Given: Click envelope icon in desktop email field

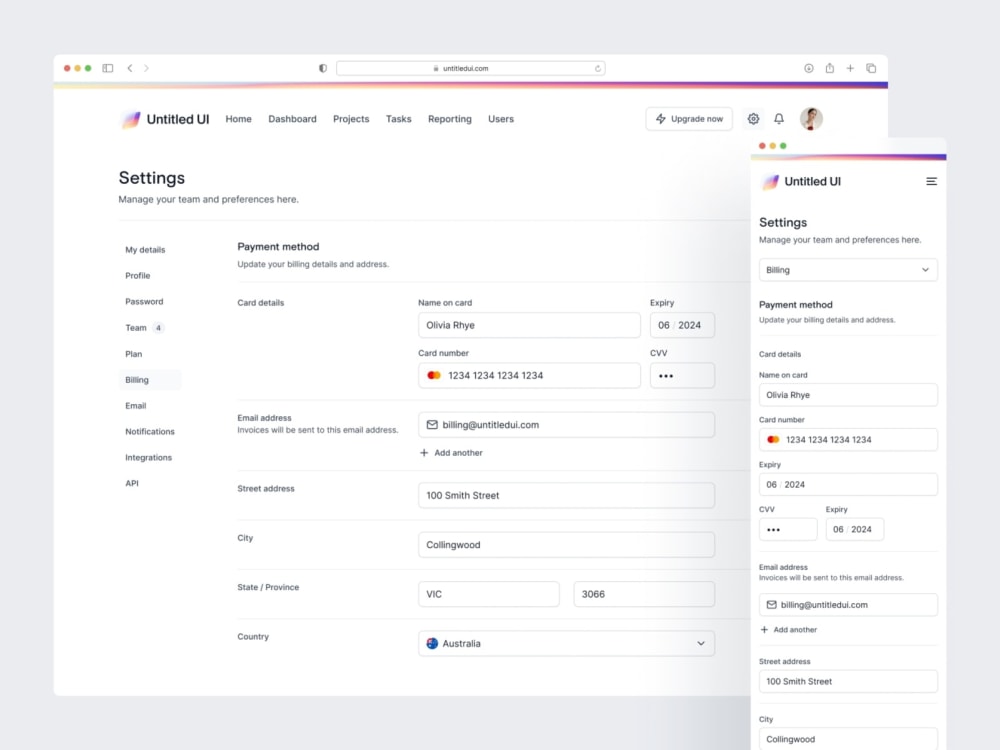Looking at the screenshot, I should [432, 425].
